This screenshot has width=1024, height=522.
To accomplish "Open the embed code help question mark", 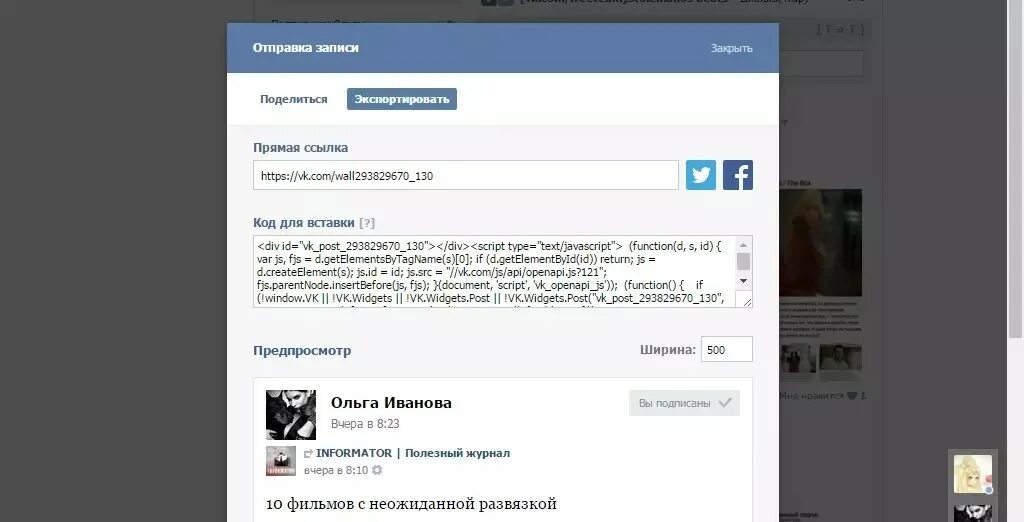I will tap(367, 223).
